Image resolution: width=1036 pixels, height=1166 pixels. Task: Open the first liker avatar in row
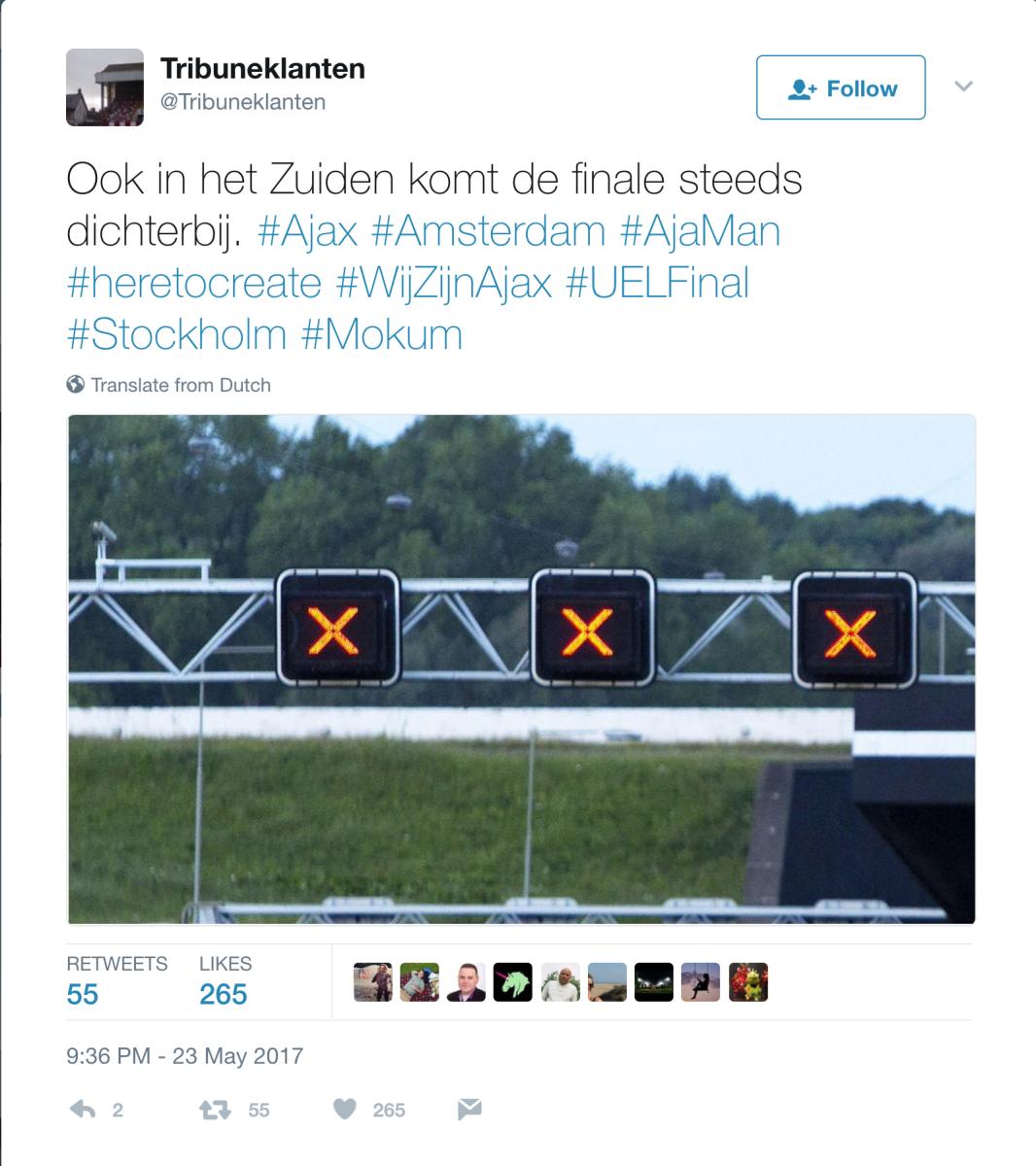click(x=372, y=982)
